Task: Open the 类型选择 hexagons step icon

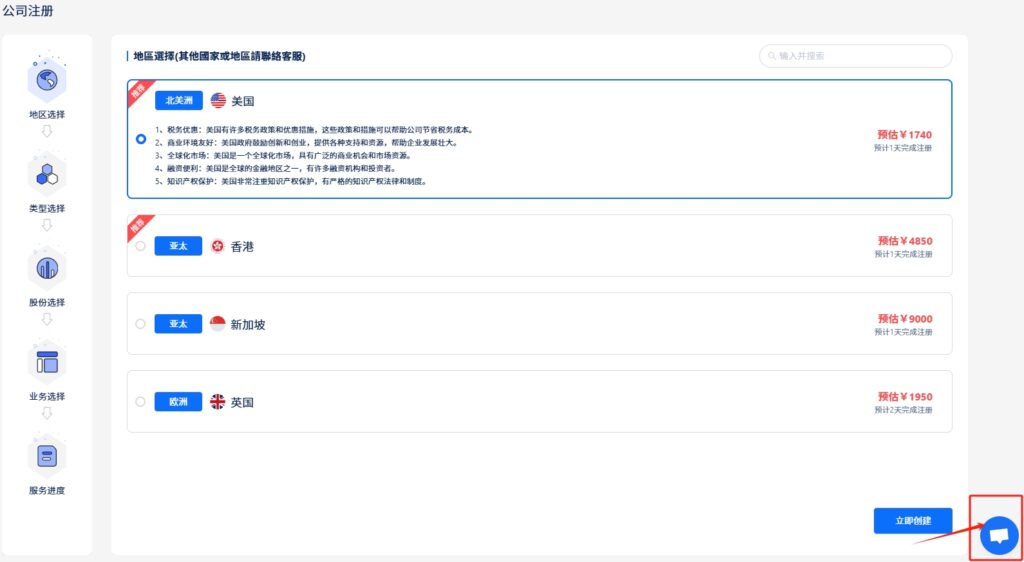Action: (47, 174)
